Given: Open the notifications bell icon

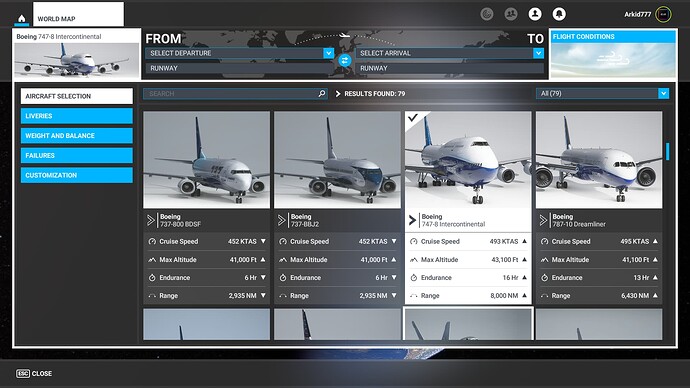Looking at the screenshot, I should 559,14.
